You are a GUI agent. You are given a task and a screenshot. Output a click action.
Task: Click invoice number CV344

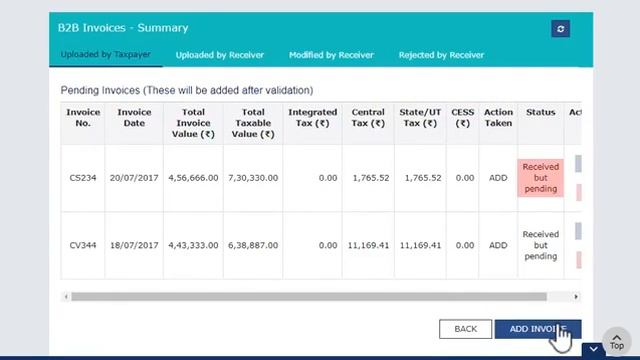pyautogui.click(x=83, y=245)
